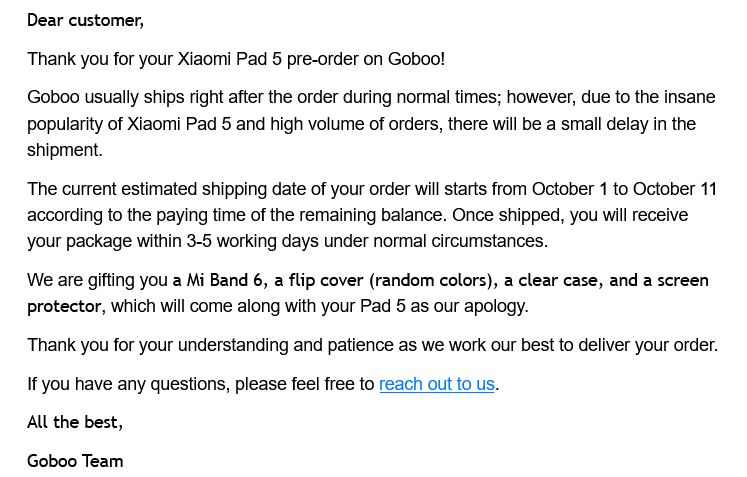Click the "Goboo Team" signature
This screenshot has width=747, height=477.
[x=75, y=461]
